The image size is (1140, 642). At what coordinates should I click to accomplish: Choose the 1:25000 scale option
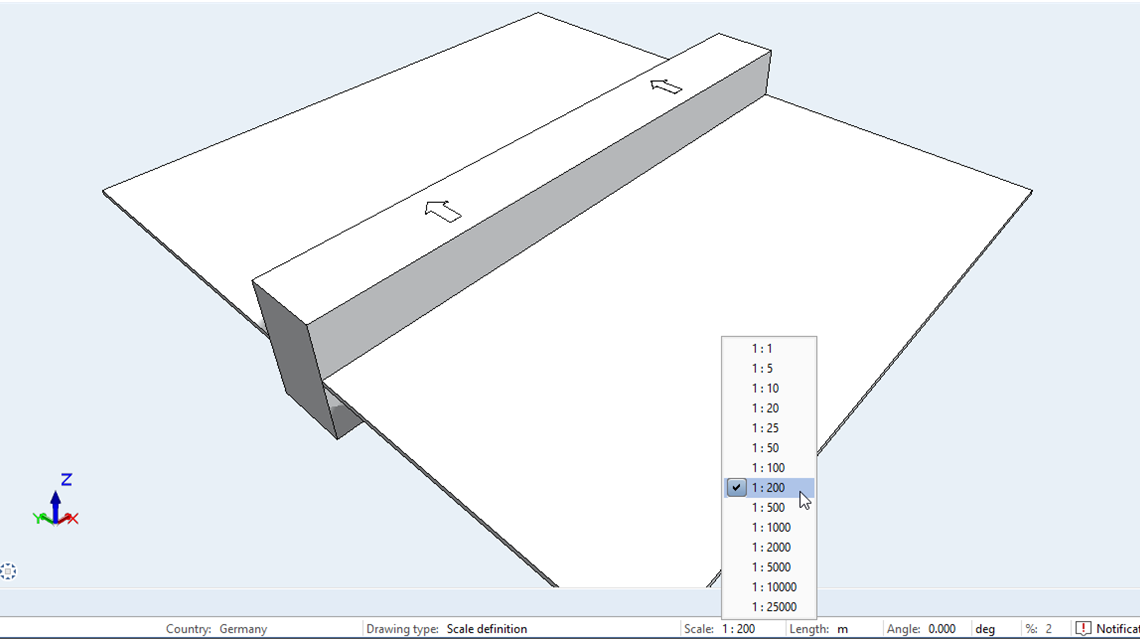coord(774,607)
